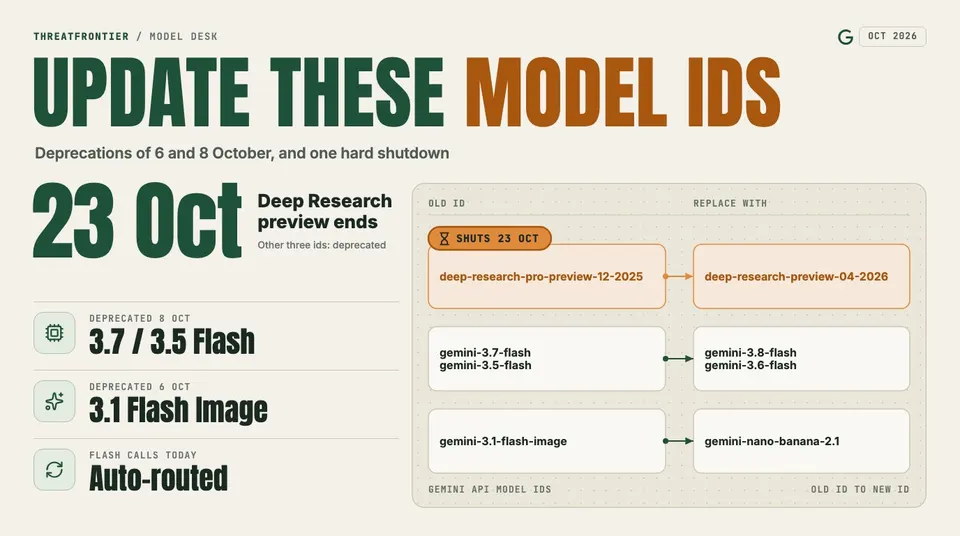960x536 pixels.
Task: Select the gemini-3.1-flash-image card
Action: 547,441
